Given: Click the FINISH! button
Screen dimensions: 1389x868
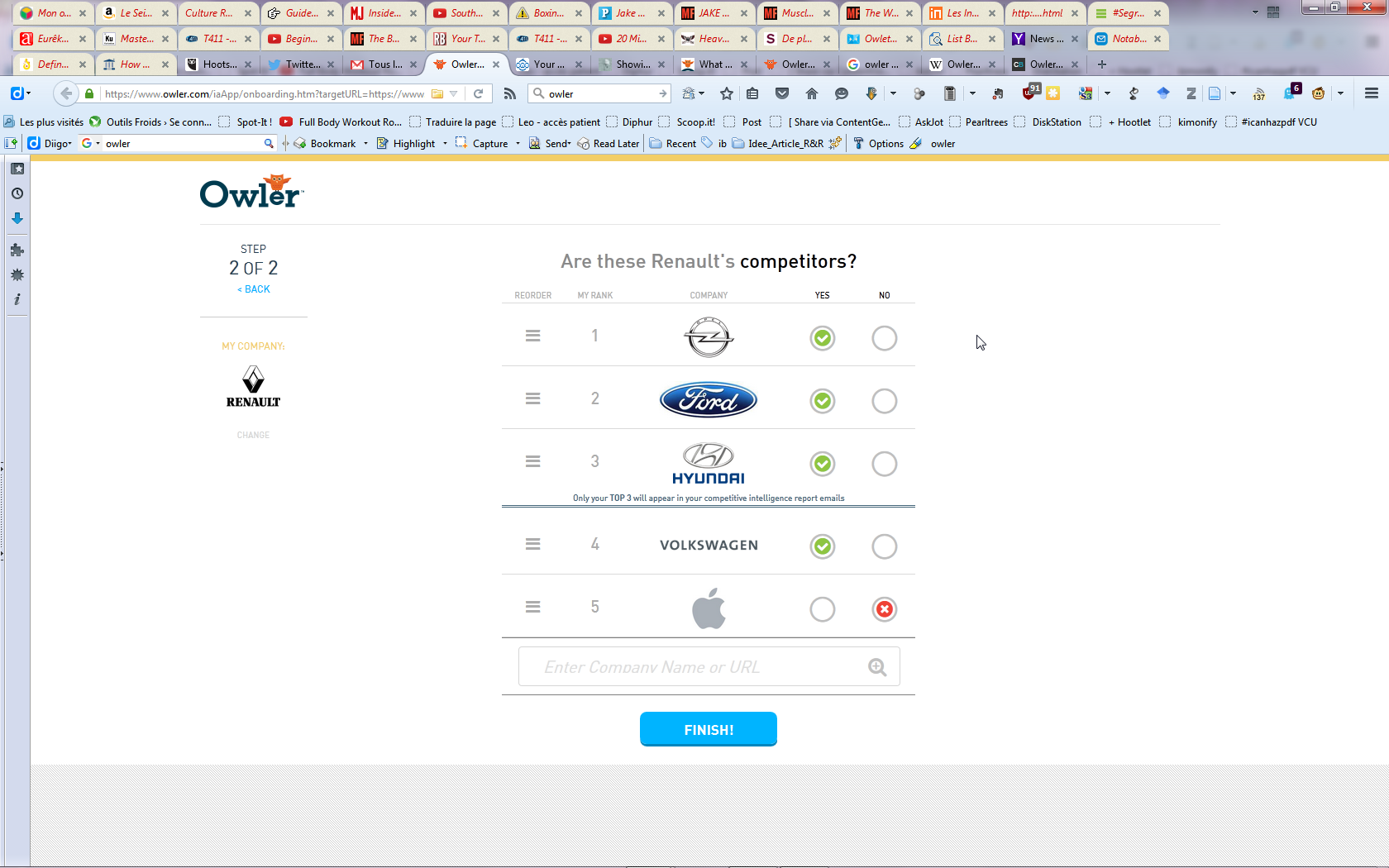Looking at the screenshot, I should click(x=709, y=729).
